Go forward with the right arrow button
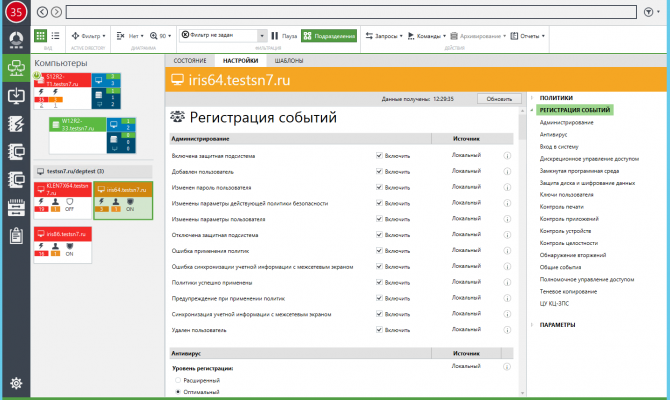Image resolution: width=670 pixels, height=400 pixels. coord(56,12)
